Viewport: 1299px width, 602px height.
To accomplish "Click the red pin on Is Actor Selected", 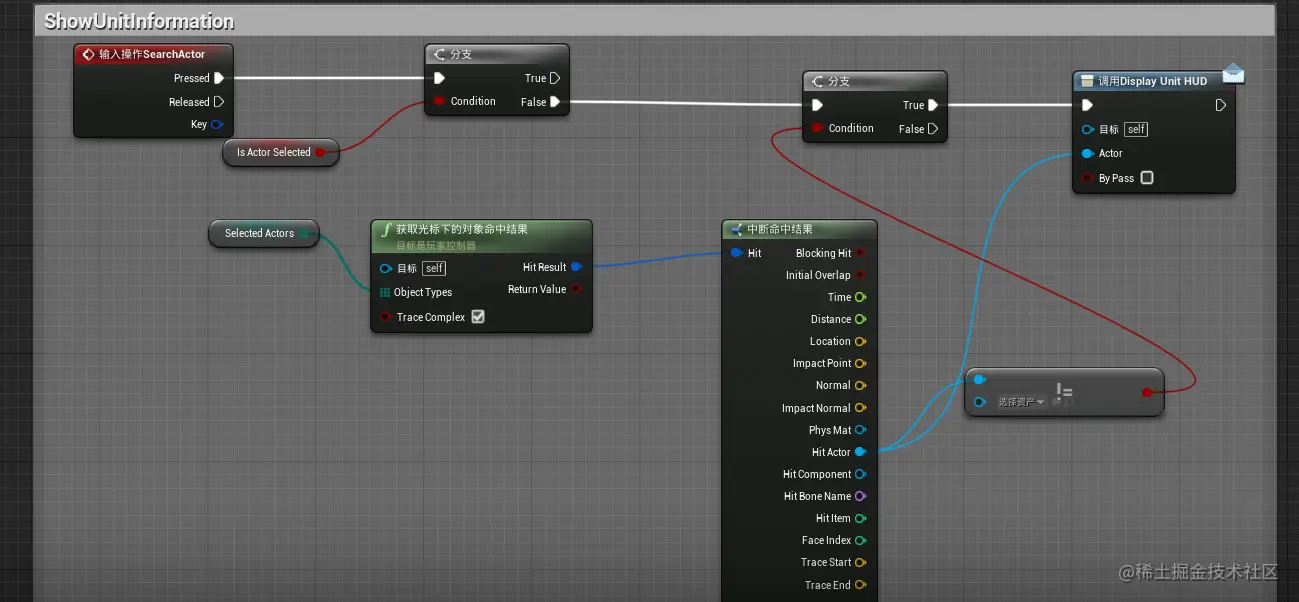I will point(321,152).
